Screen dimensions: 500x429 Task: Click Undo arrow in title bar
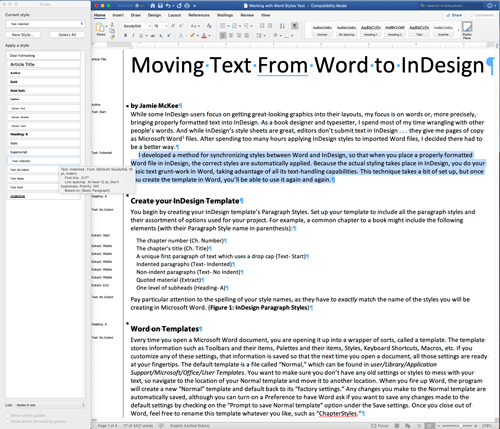point(168,6)
